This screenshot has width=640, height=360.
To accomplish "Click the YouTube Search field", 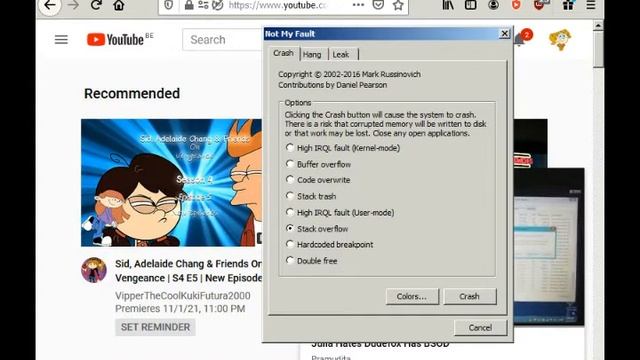I will pos(223,40).
